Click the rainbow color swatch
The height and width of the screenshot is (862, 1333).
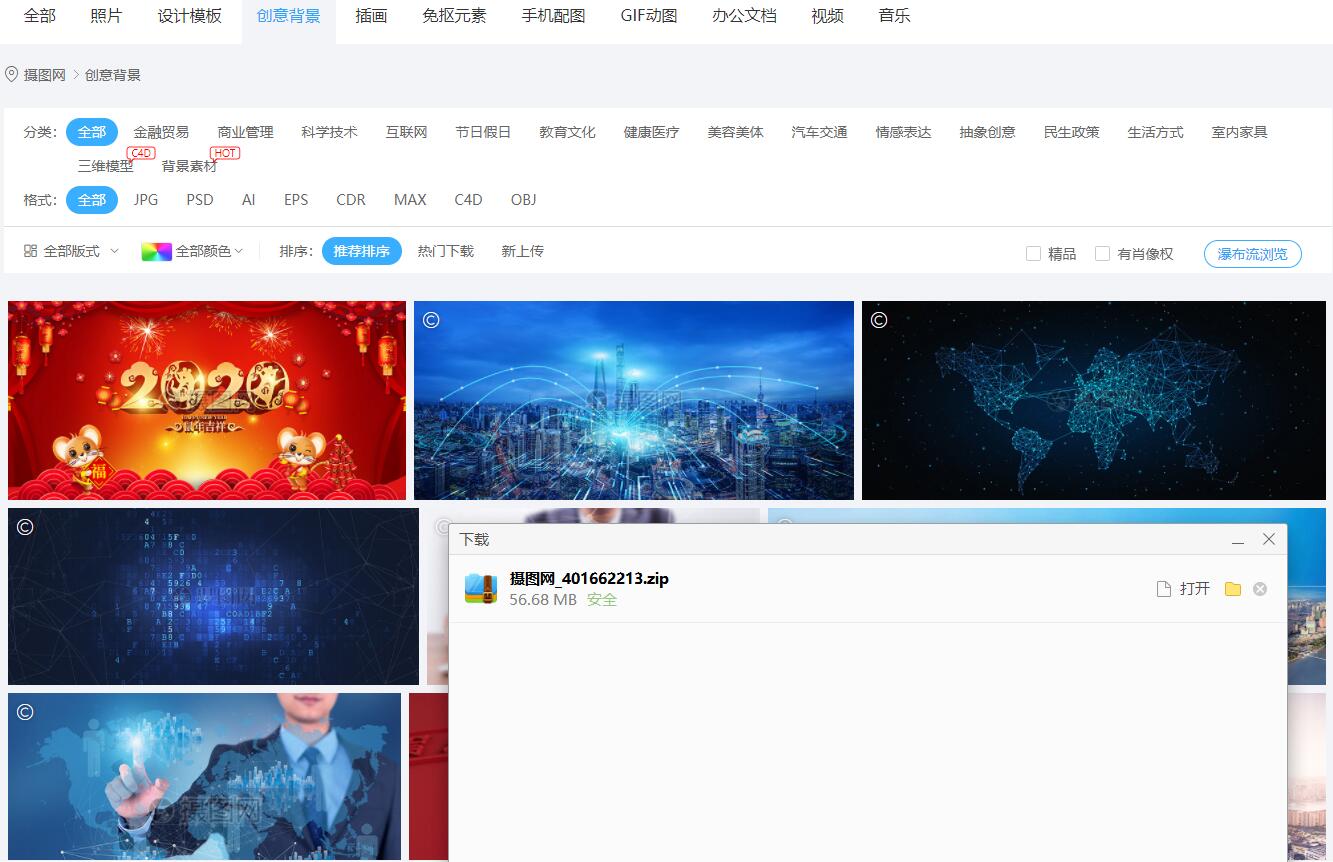coord(155,250)
